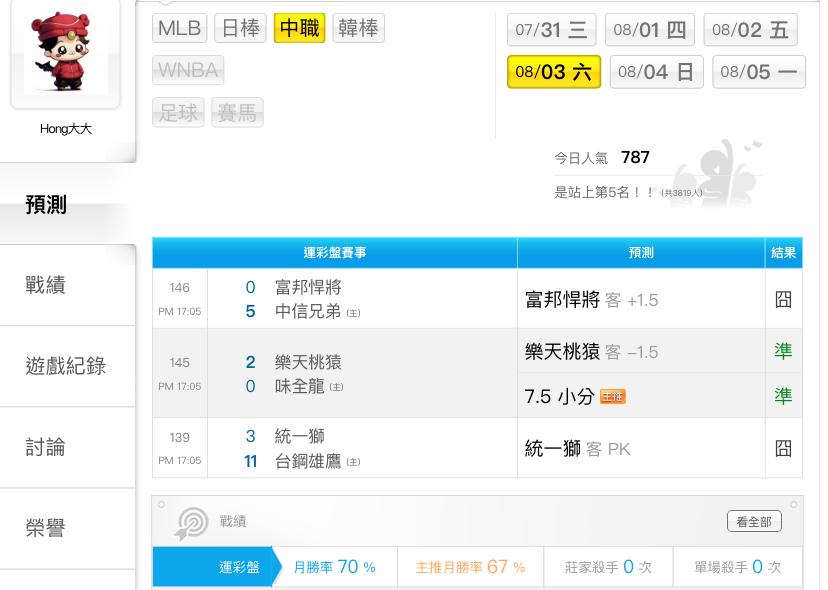Click score 5 for 中信兄弟
The image size is (828, 590).
[250, 311]
